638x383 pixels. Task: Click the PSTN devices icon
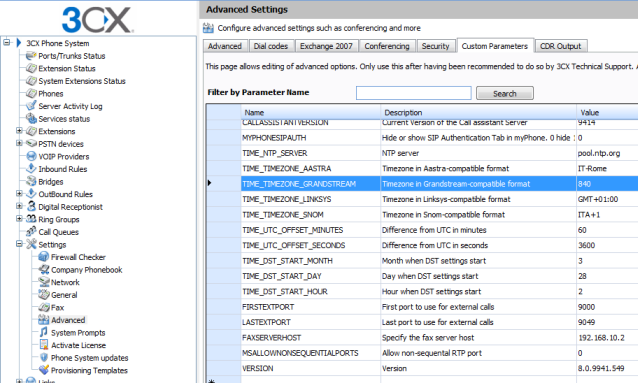tap(31, 144)
